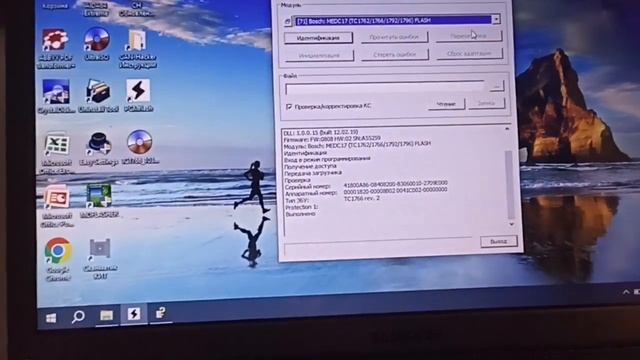This screenshot has height=360, width=640.
Task: Launch Google Chrome from the desktop
Action: [x=58, y=259]
